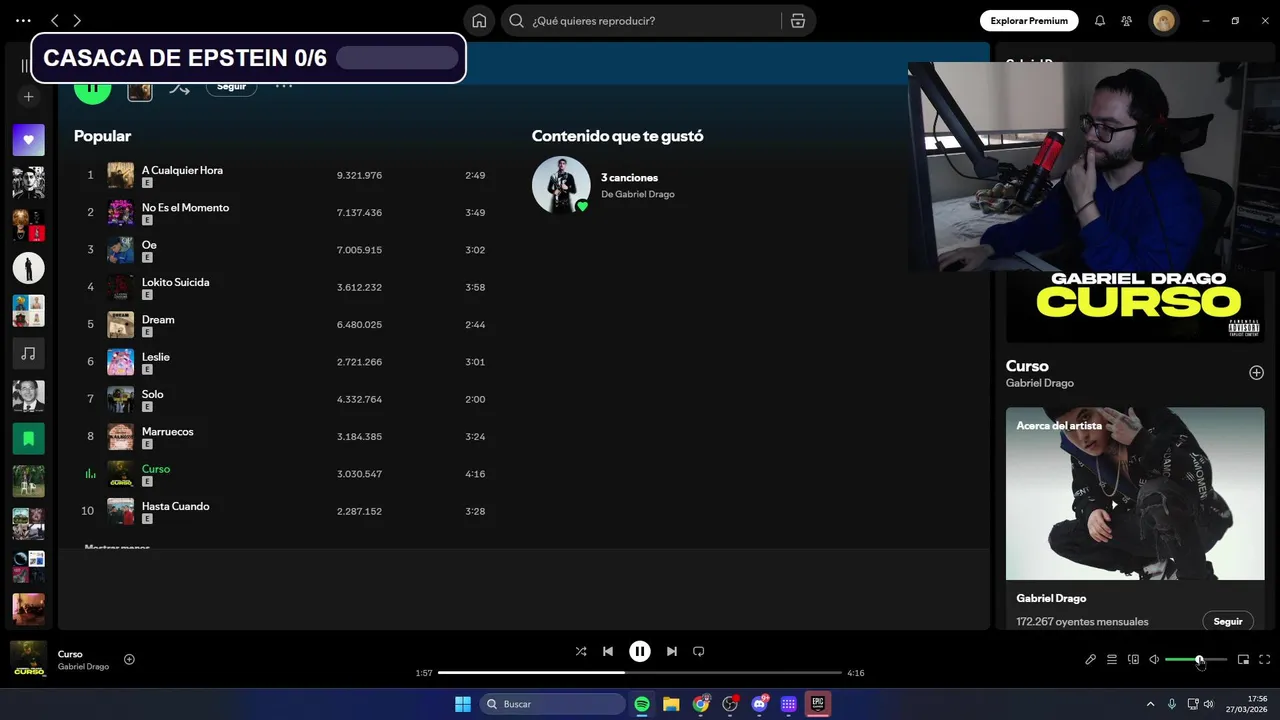Viewport: 1280px width, 720px height.
Task: Show hidden tray icons chevron
Action: pos(1150,704)
